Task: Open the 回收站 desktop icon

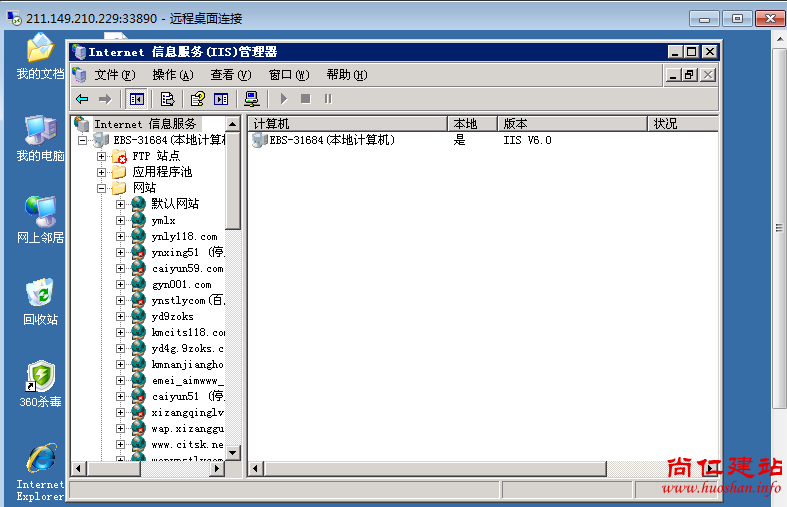Action: [x=40, y=296]
